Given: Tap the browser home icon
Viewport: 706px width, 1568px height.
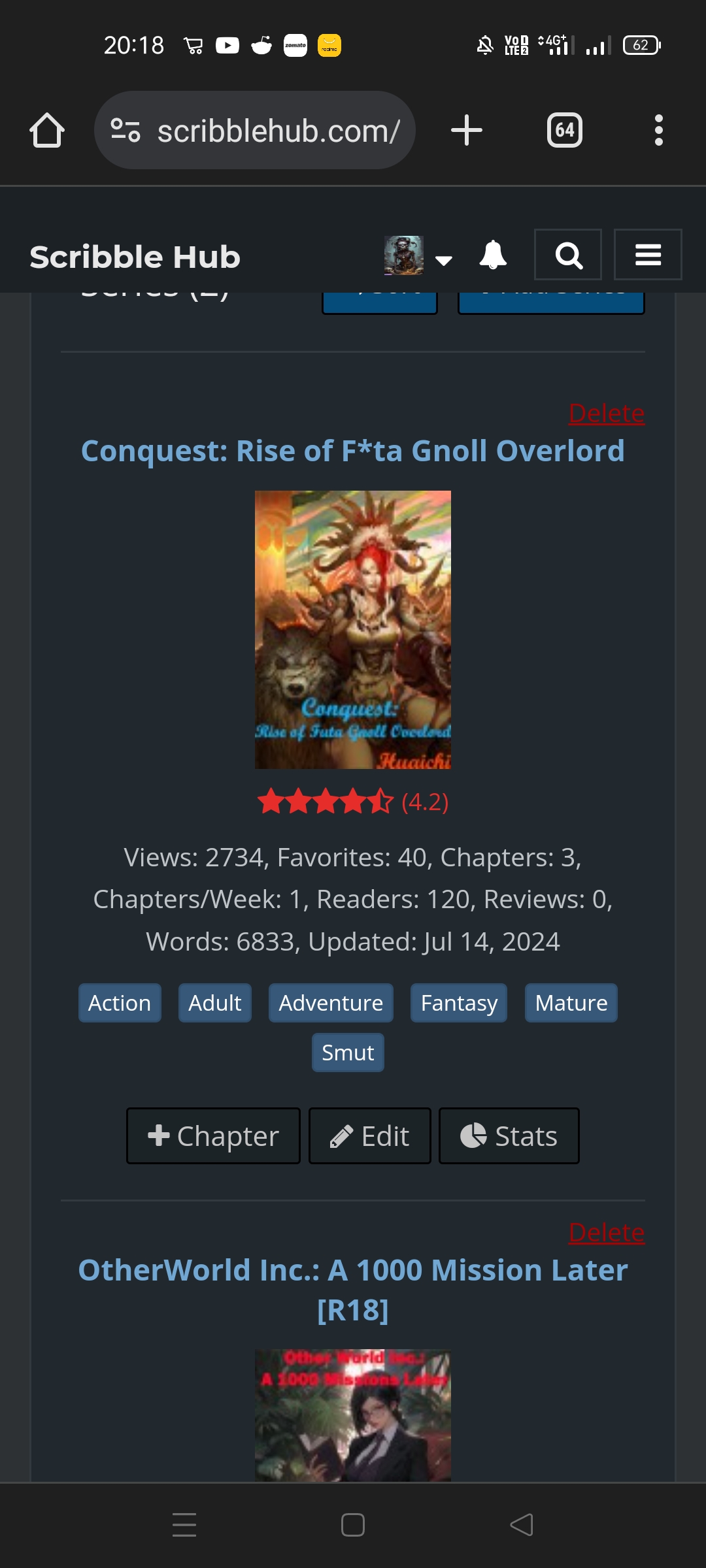Looking at the screenshot, I should (x=47, y=130).
